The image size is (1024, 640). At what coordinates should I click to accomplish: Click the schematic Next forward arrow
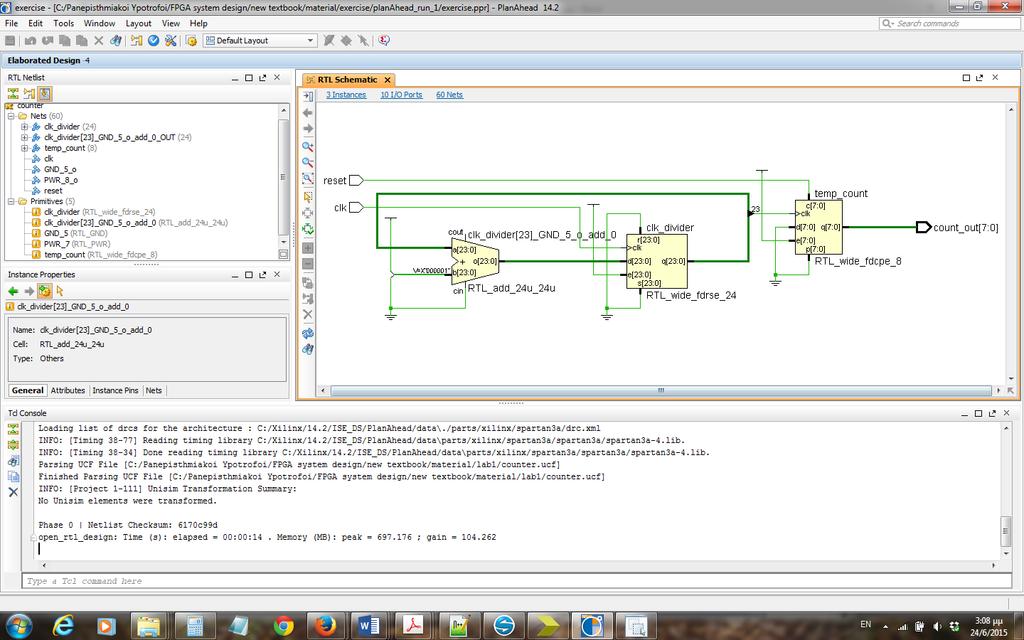[308, 129]
